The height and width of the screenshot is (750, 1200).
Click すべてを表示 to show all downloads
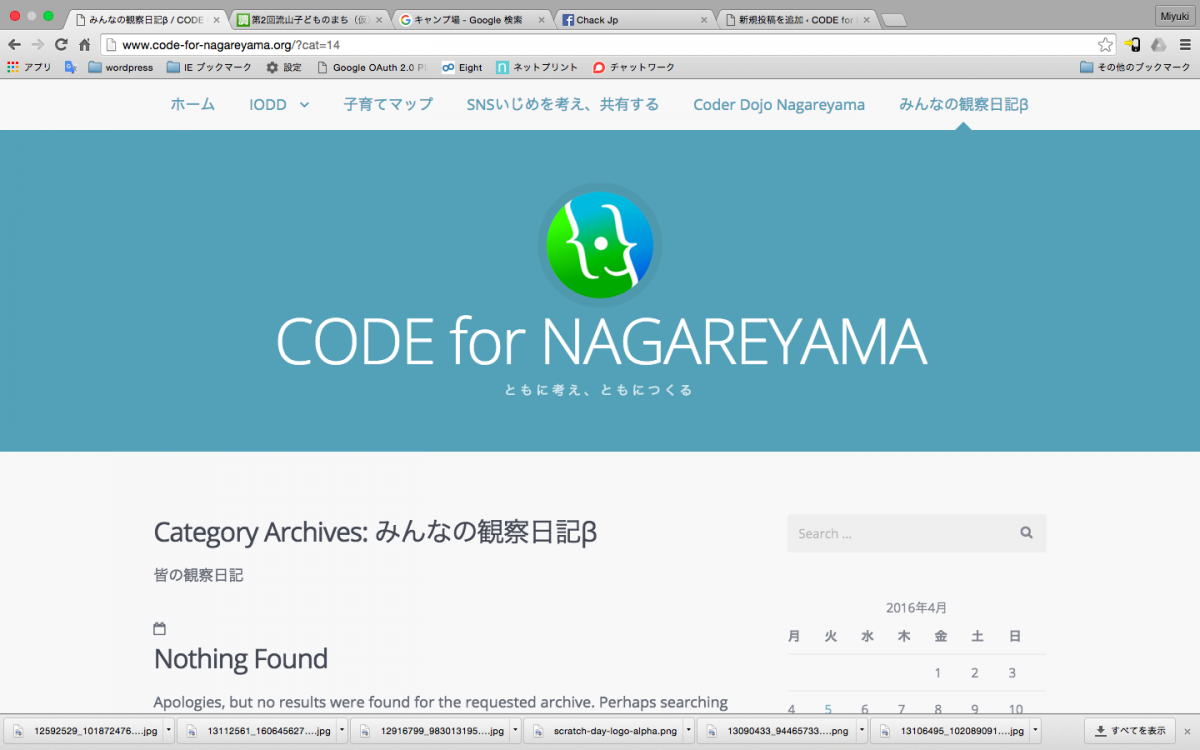coord(1129,730)
